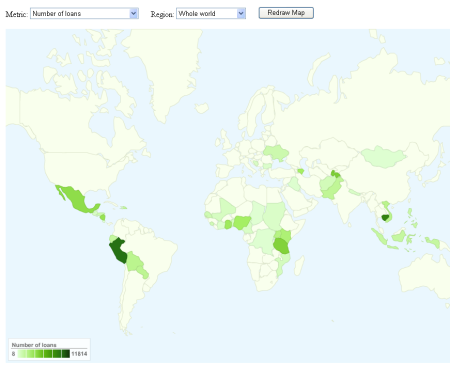This screenshot has height=365, width=450.
Task: Click the darkest green legend swatch
Action: [66, 354]
